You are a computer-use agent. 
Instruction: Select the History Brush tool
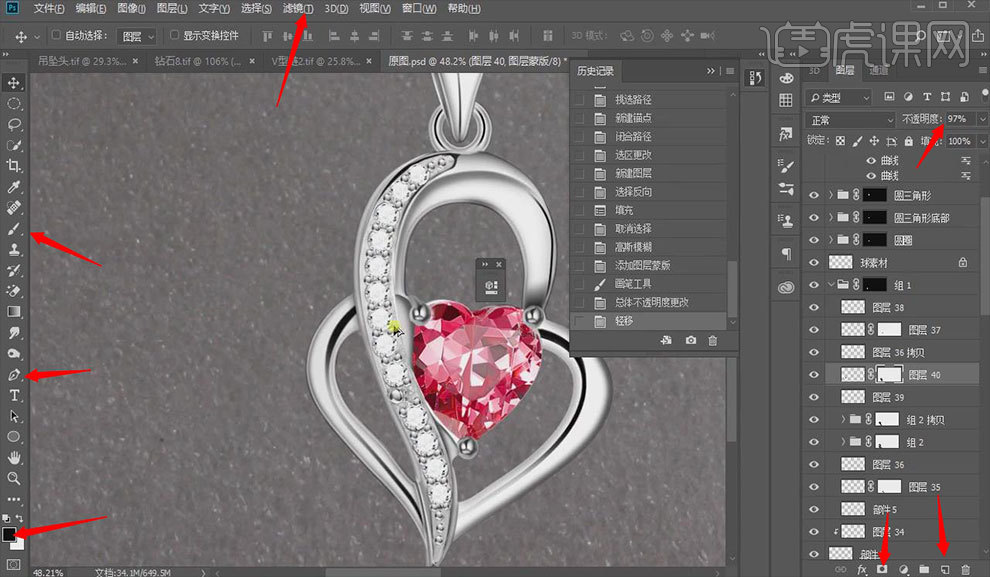tap(14, 270)
